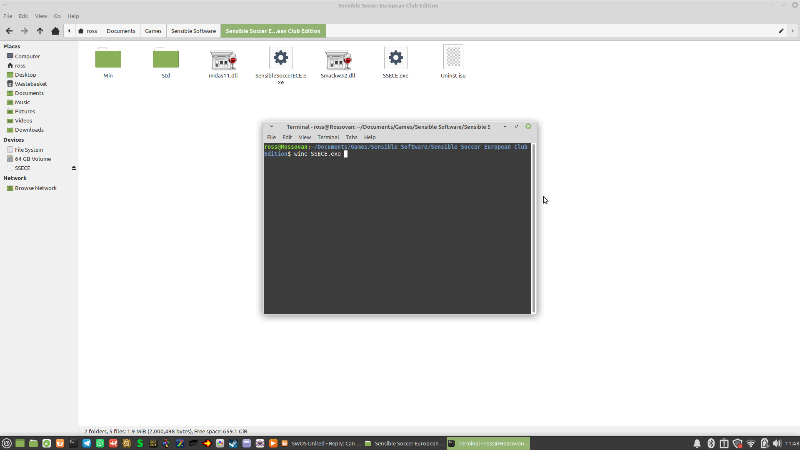Select the Uninst.isu file

click(453, 58)
